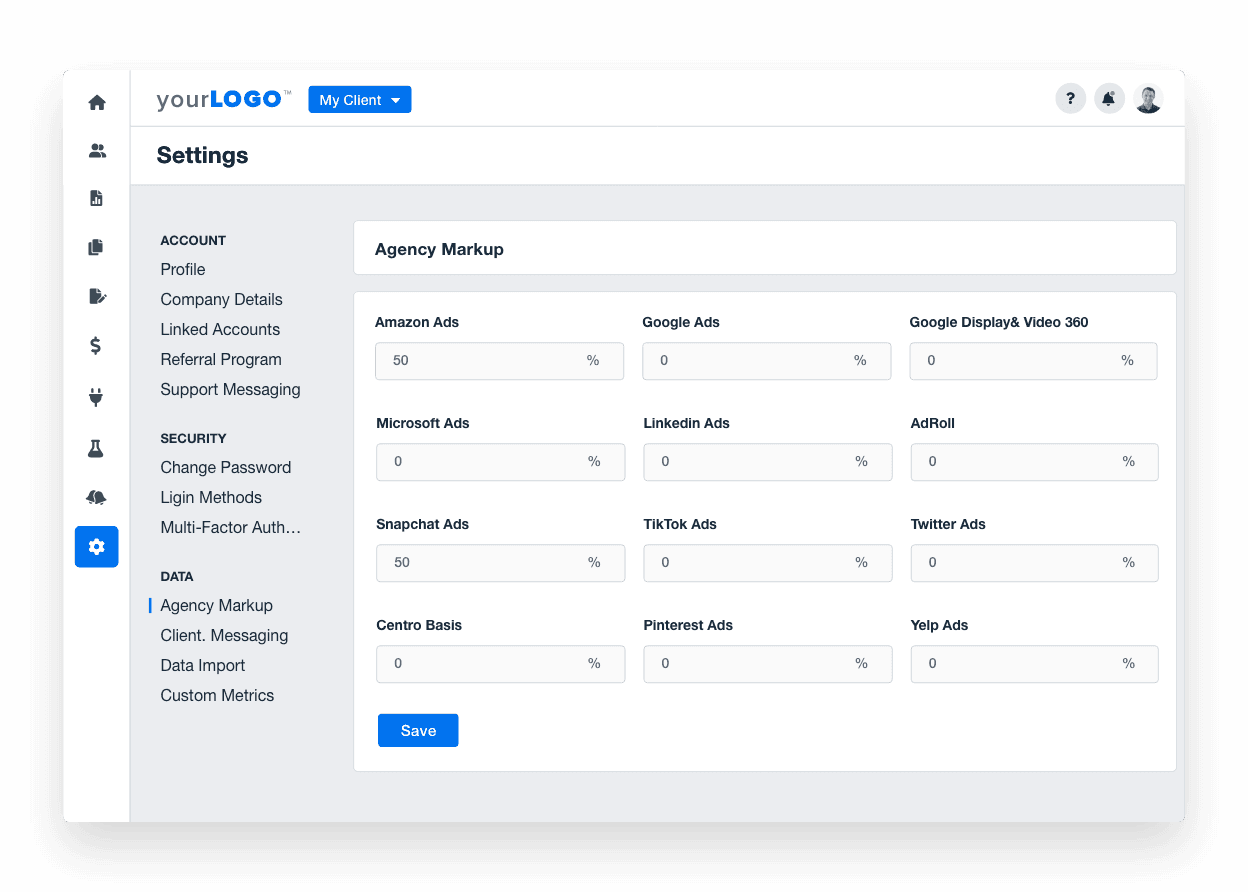Open the My Client dropdown
The height and width of the screenshot is (892, 1248).
point(359,99)
